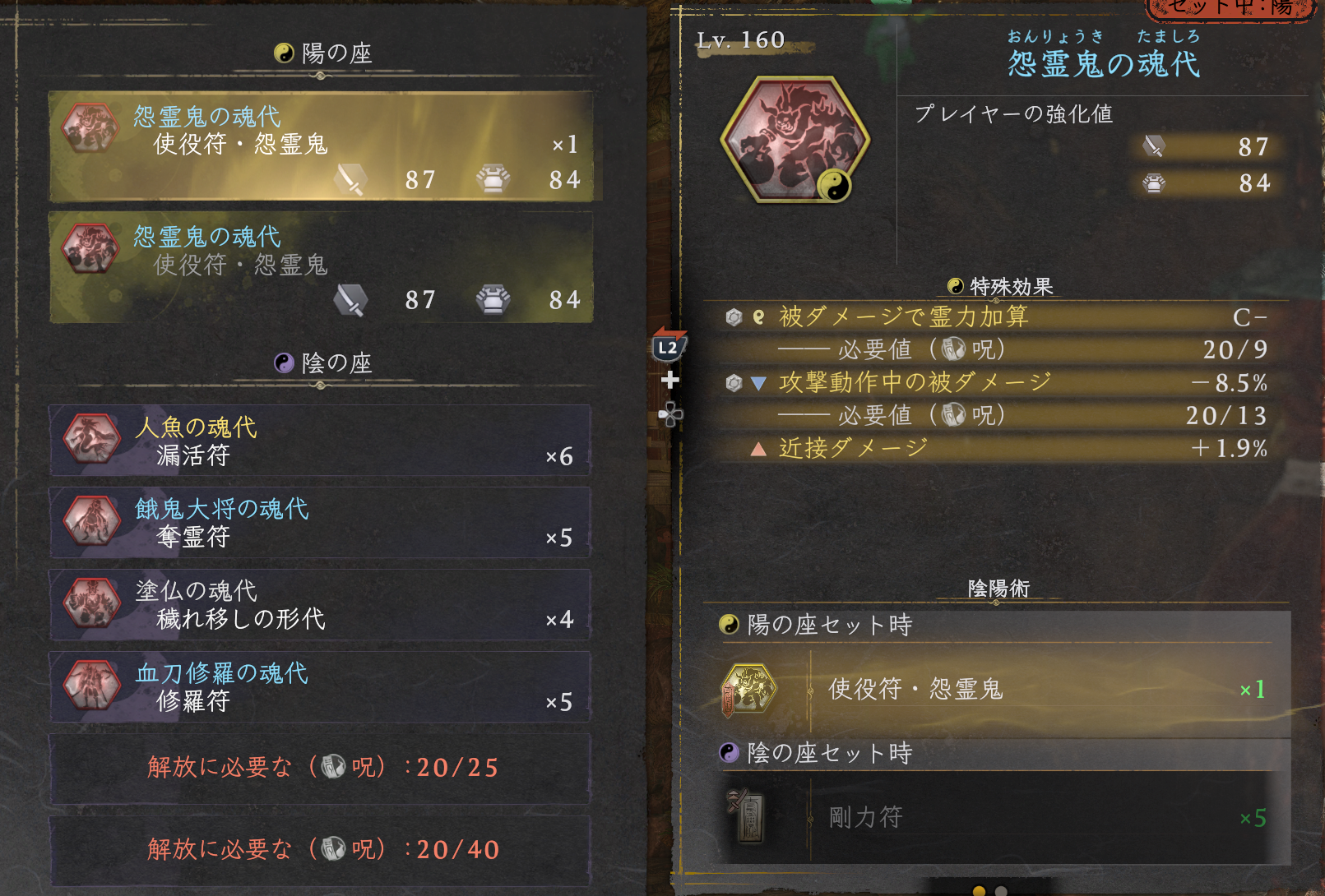Viewport: 1325px width, 896px height.
Task: Select the second 怨霊鬼の魂代 slot
Action: click(x=321, y=267)
